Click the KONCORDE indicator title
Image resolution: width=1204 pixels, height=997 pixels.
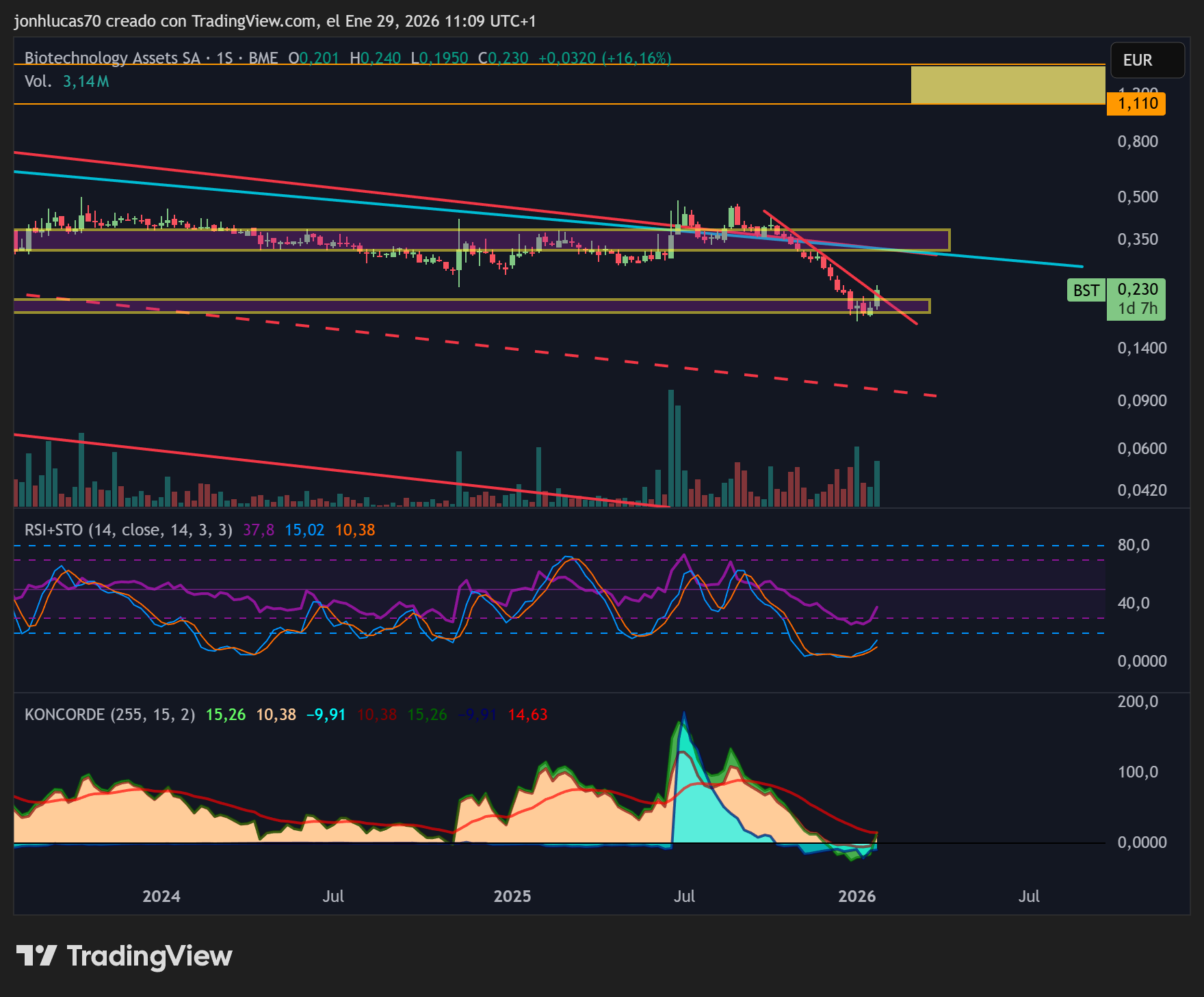[x=110, y=715]
